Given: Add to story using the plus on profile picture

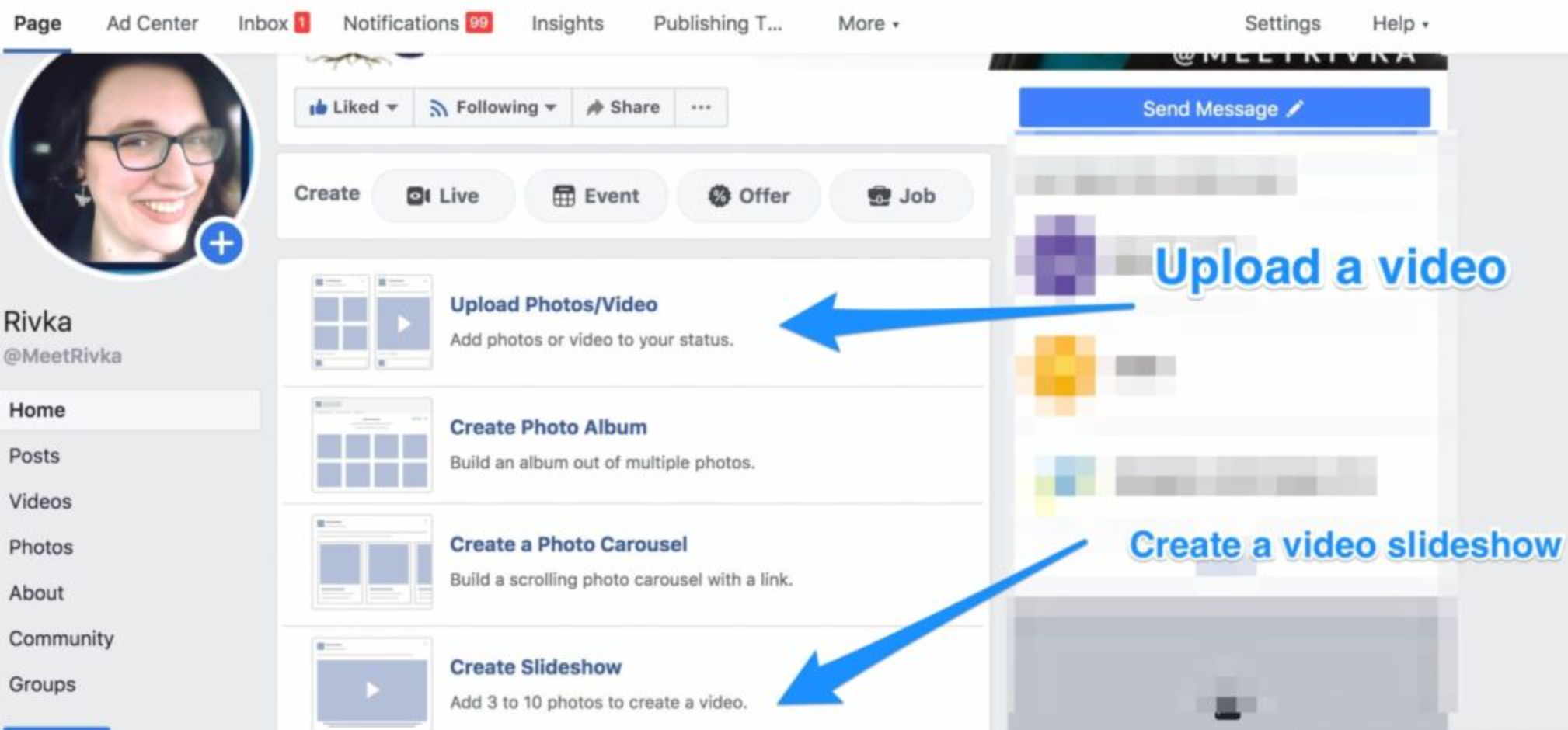Looking at the screenshot, I should click(221, 242).
